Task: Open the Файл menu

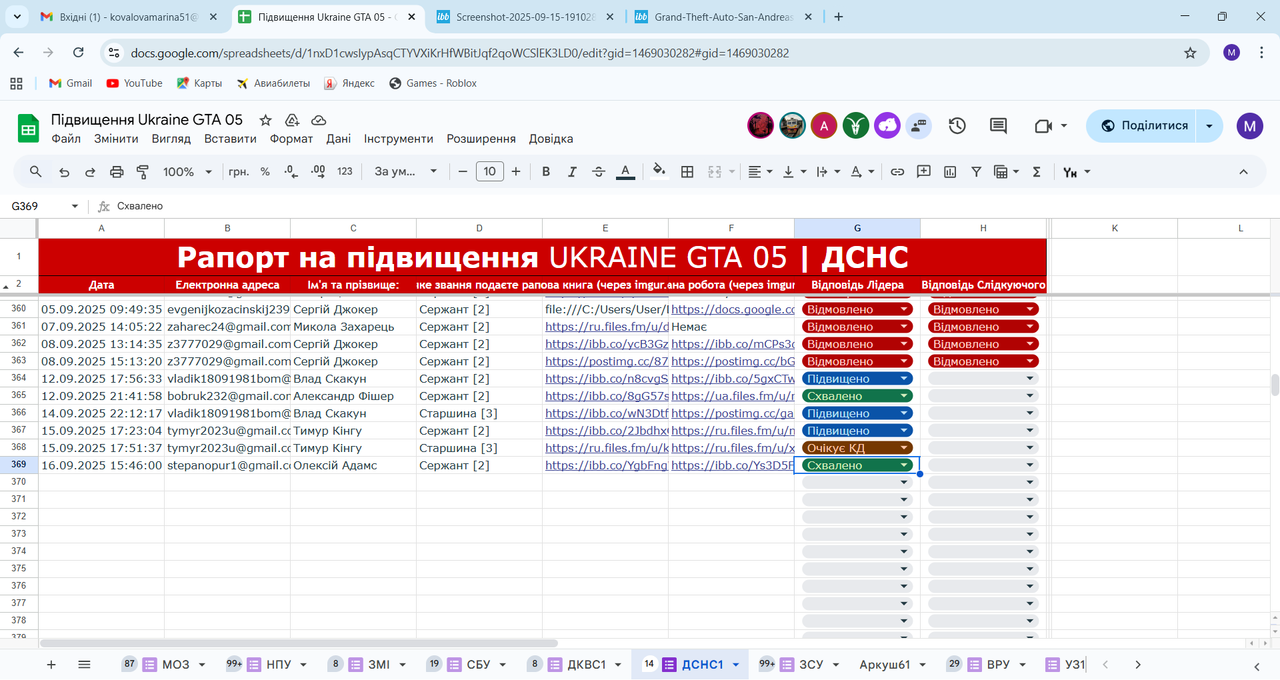Action: [x=66, y=139]
